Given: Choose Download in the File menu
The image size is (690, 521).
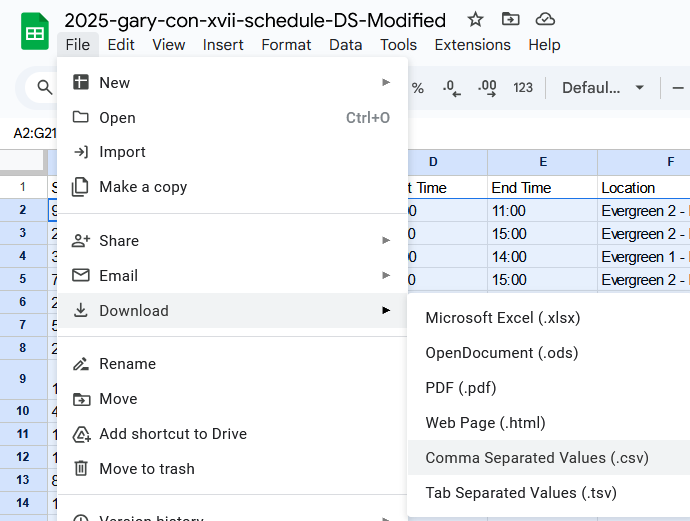Looking at the screenshot, I should tap(232, 311).
